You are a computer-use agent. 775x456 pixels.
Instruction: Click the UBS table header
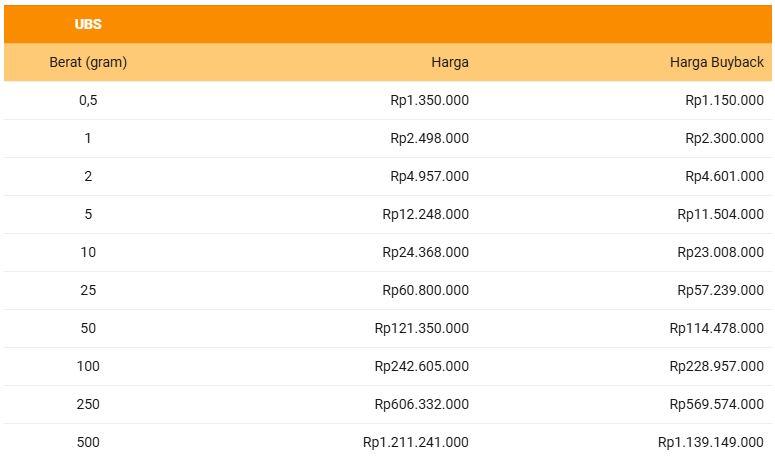click(88, 24)
